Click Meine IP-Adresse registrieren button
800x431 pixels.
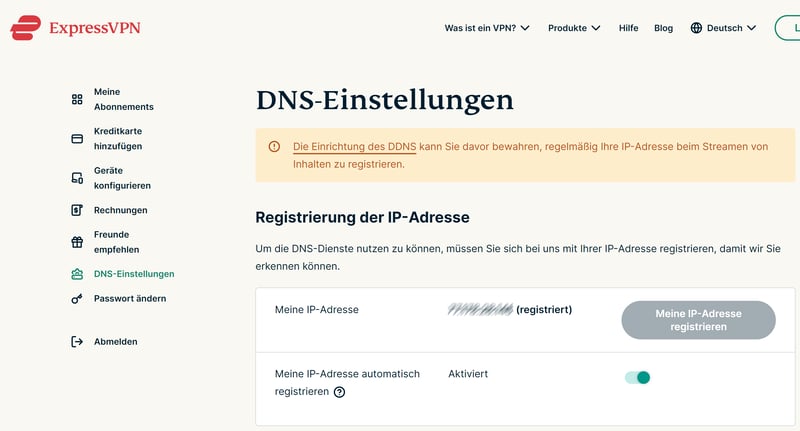698,320
